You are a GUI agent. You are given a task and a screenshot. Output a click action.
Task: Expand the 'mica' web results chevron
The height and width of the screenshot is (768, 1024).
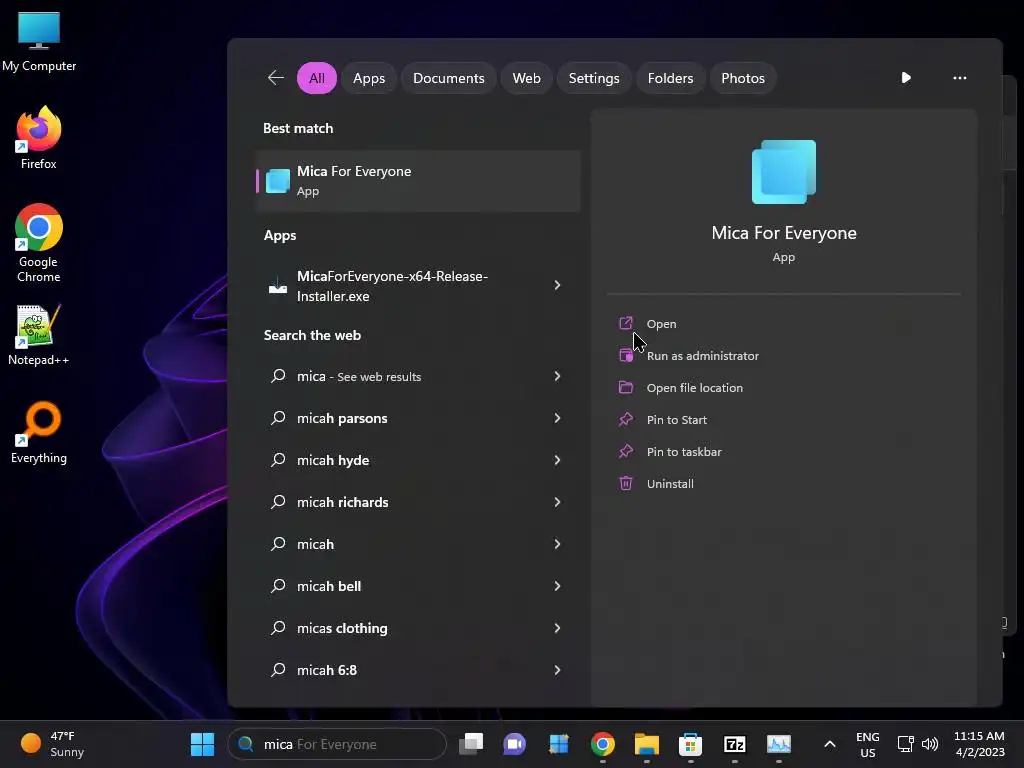click(x=557, y=376)
